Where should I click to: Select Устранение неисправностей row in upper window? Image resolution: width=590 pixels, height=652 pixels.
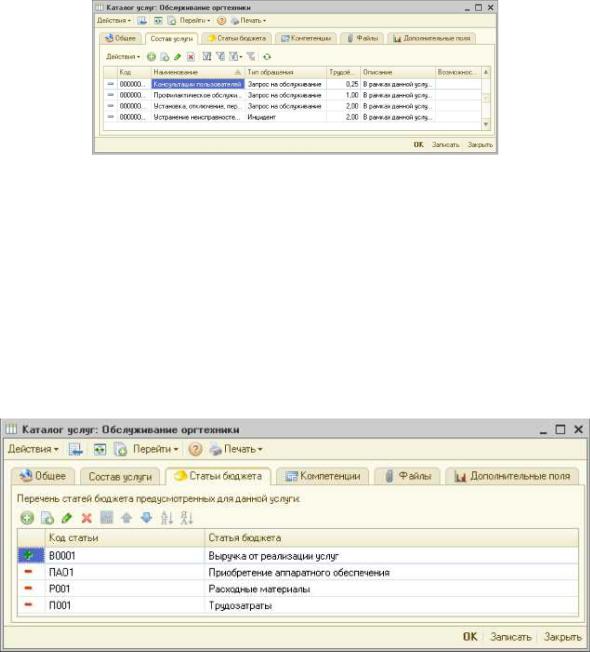(293, 117)
